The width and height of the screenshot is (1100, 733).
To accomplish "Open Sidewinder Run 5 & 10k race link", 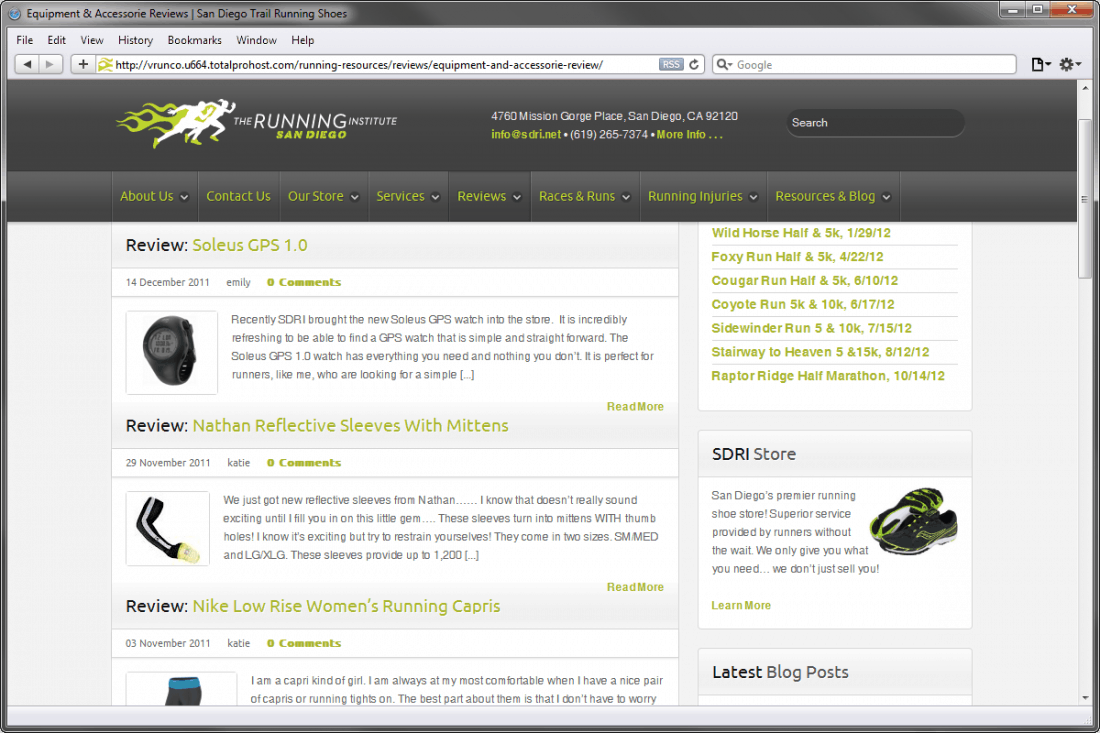I will click(x=812, y=328).
